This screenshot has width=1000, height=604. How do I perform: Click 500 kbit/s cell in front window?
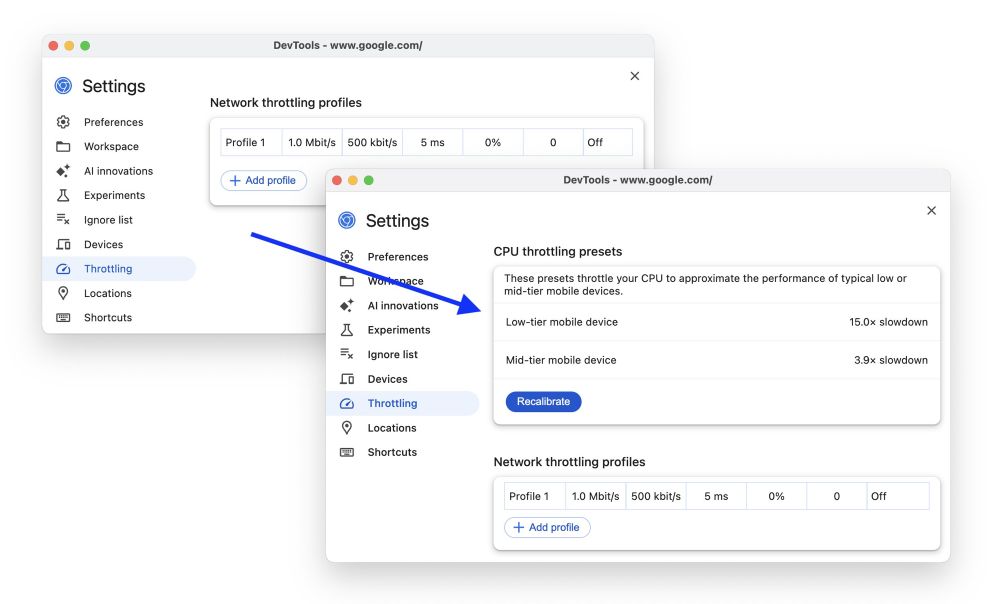(x=656, y=496)
